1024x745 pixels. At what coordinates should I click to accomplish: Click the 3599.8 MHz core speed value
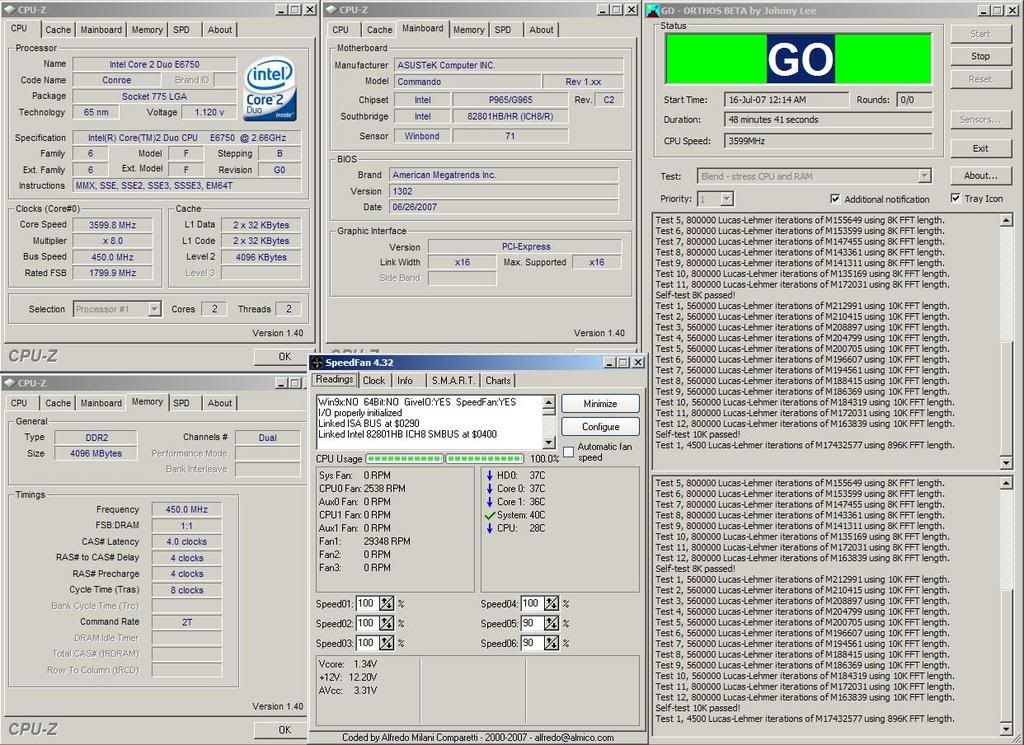pos(112,225)
